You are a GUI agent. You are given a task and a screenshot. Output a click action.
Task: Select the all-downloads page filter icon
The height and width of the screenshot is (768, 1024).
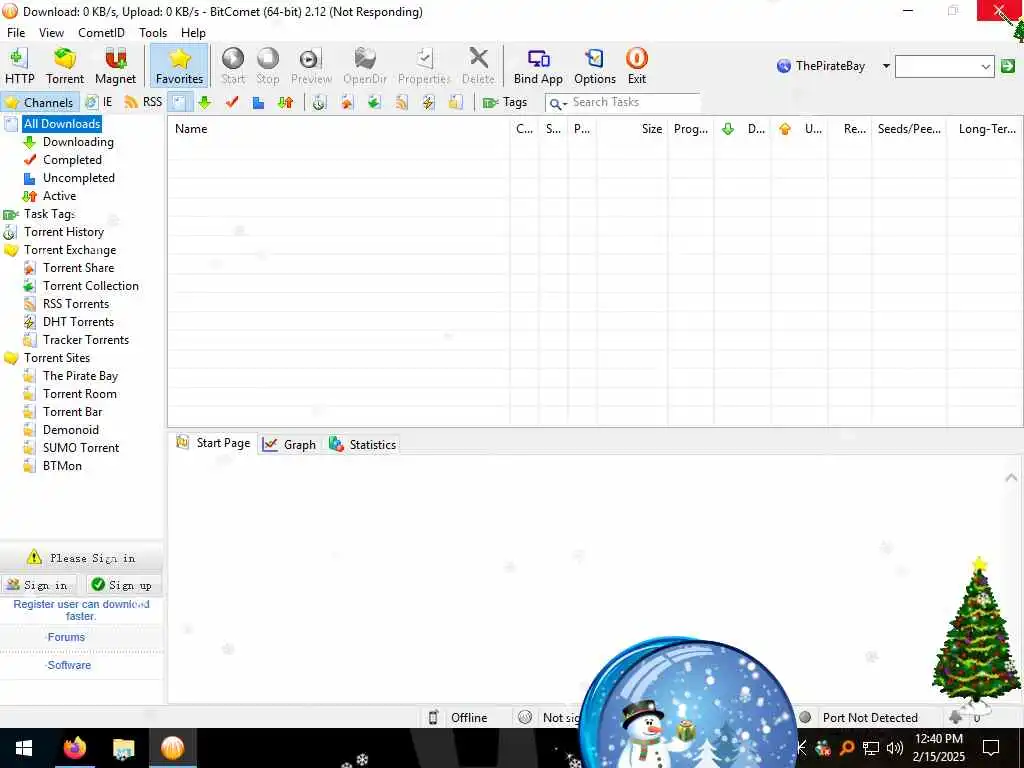(179, 103)
